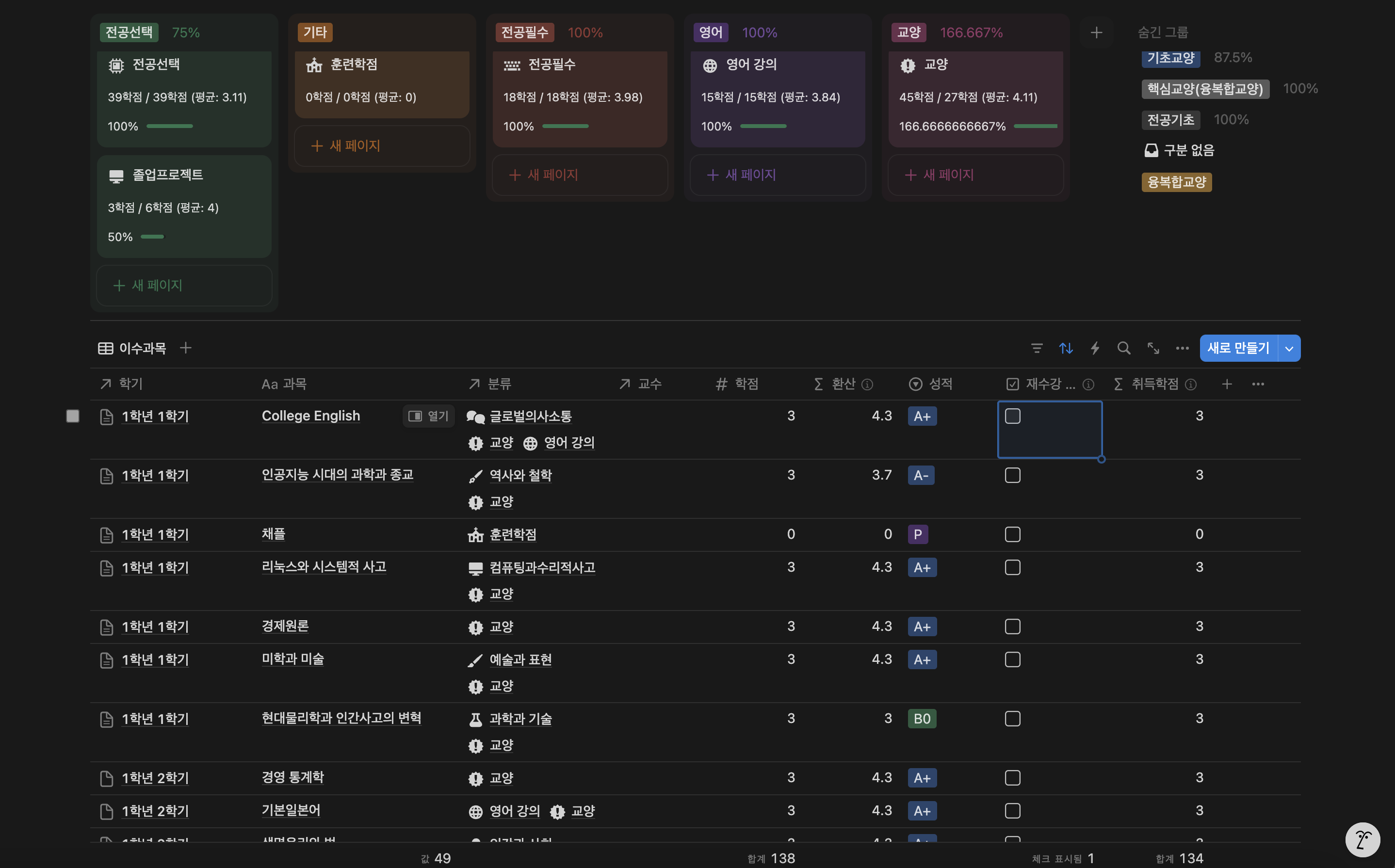Open the dropdown arrow next to 새로 만들기
The height and width of the screenshot is (868, 1395).
tap(1289, 349)
